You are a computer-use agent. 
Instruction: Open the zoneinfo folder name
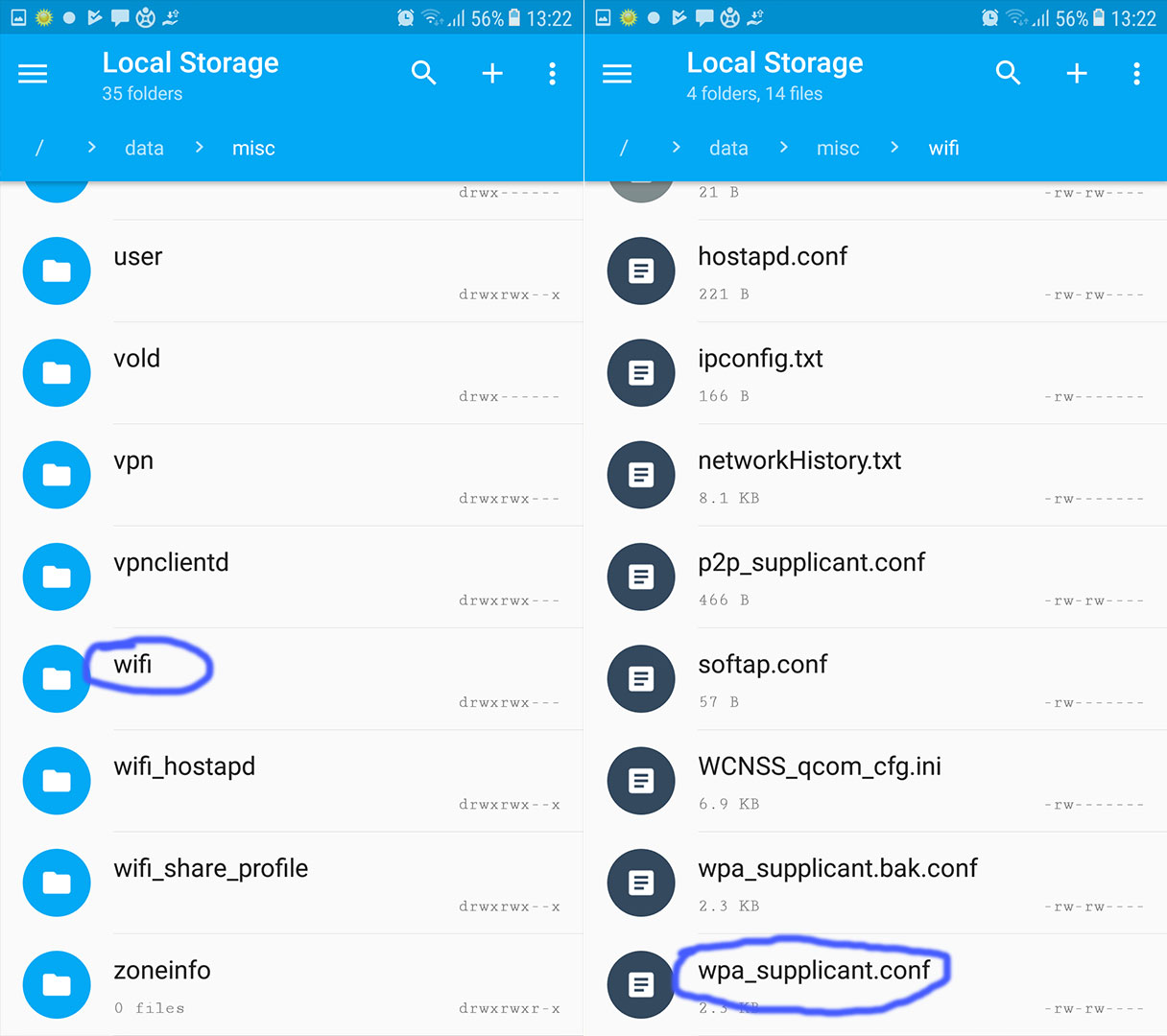click(162, 970)
